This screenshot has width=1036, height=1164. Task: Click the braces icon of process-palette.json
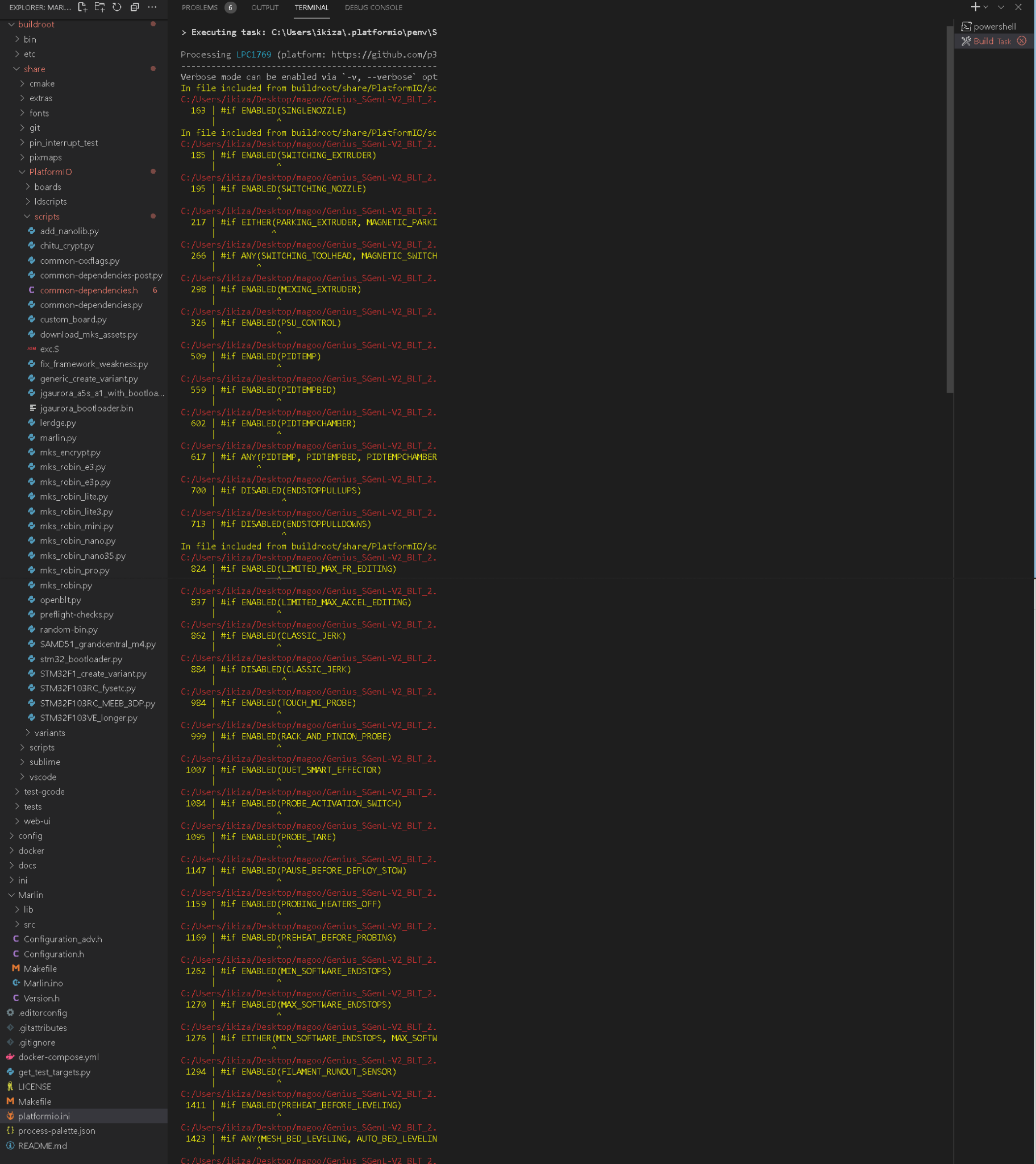pyautogui.click(x=10, y=1131)
